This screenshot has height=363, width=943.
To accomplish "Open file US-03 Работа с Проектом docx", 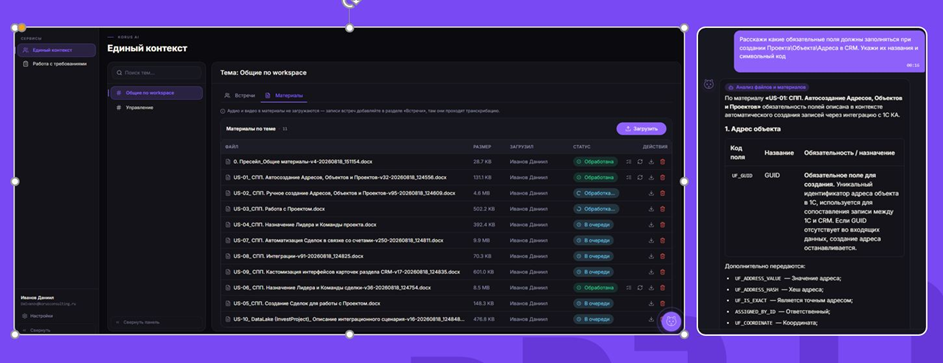I will (279, 209).
